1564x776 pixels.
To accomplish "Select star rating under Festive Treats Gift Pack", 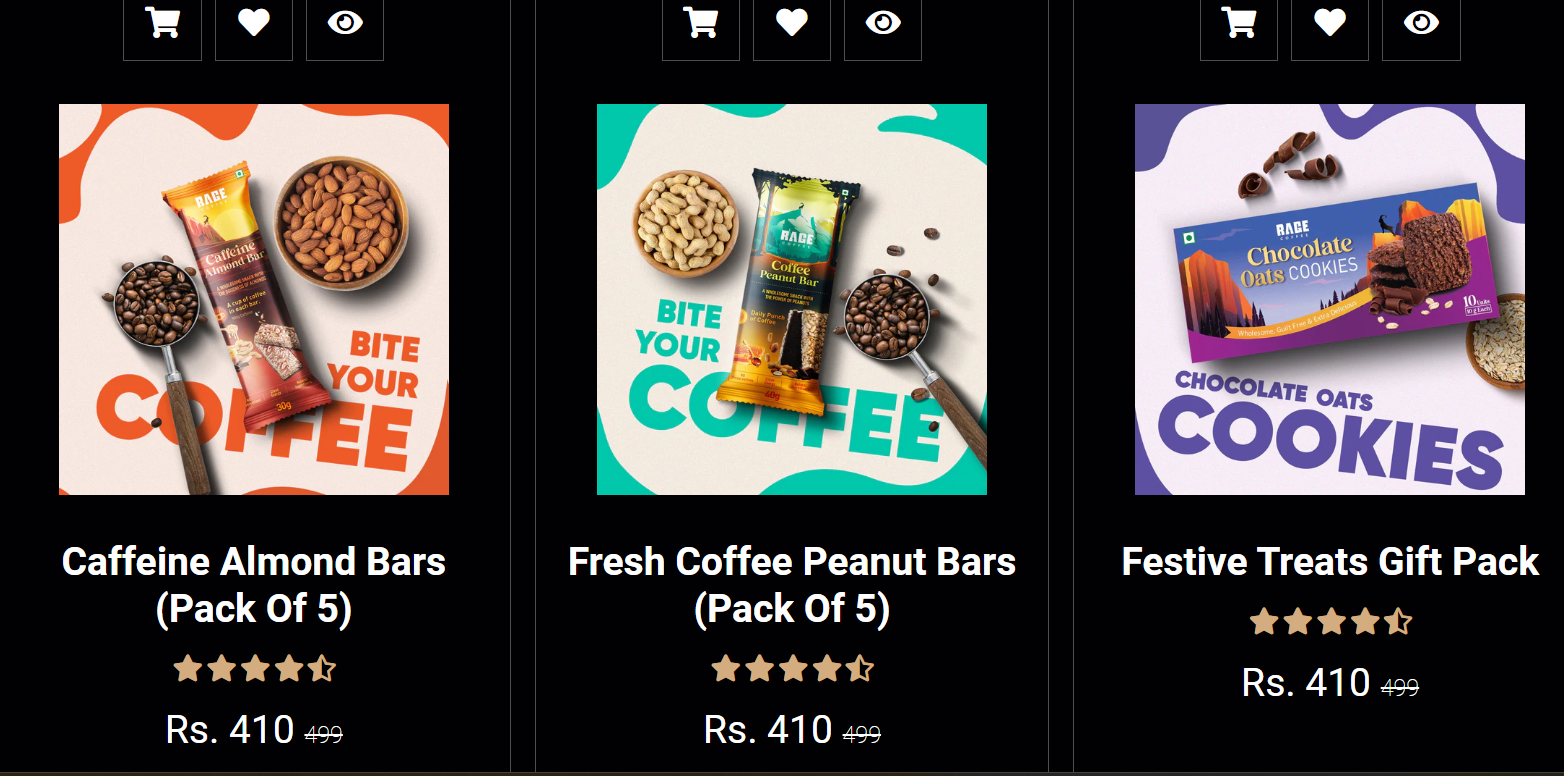I will pos(1330,622).
